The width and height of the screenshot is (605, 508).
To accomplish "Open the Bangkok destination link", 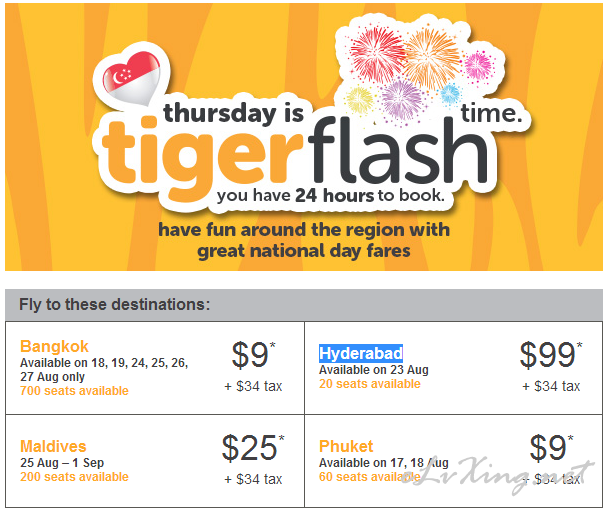I will [x=54, y=346].
